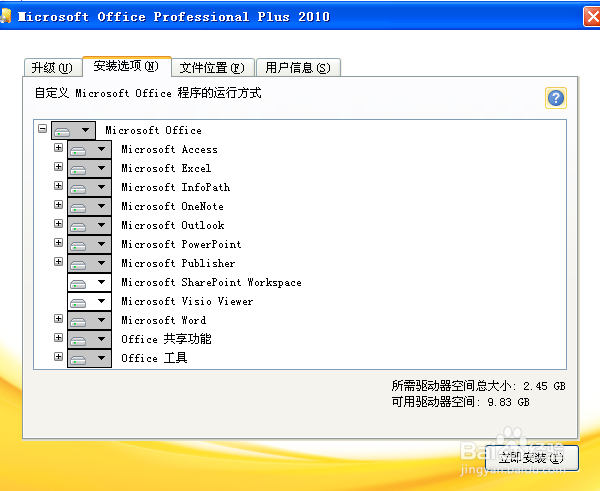Open install option dropdown for Microsoft PowerPoint
This screenshot has width=600, height=491.
point(90,244)
